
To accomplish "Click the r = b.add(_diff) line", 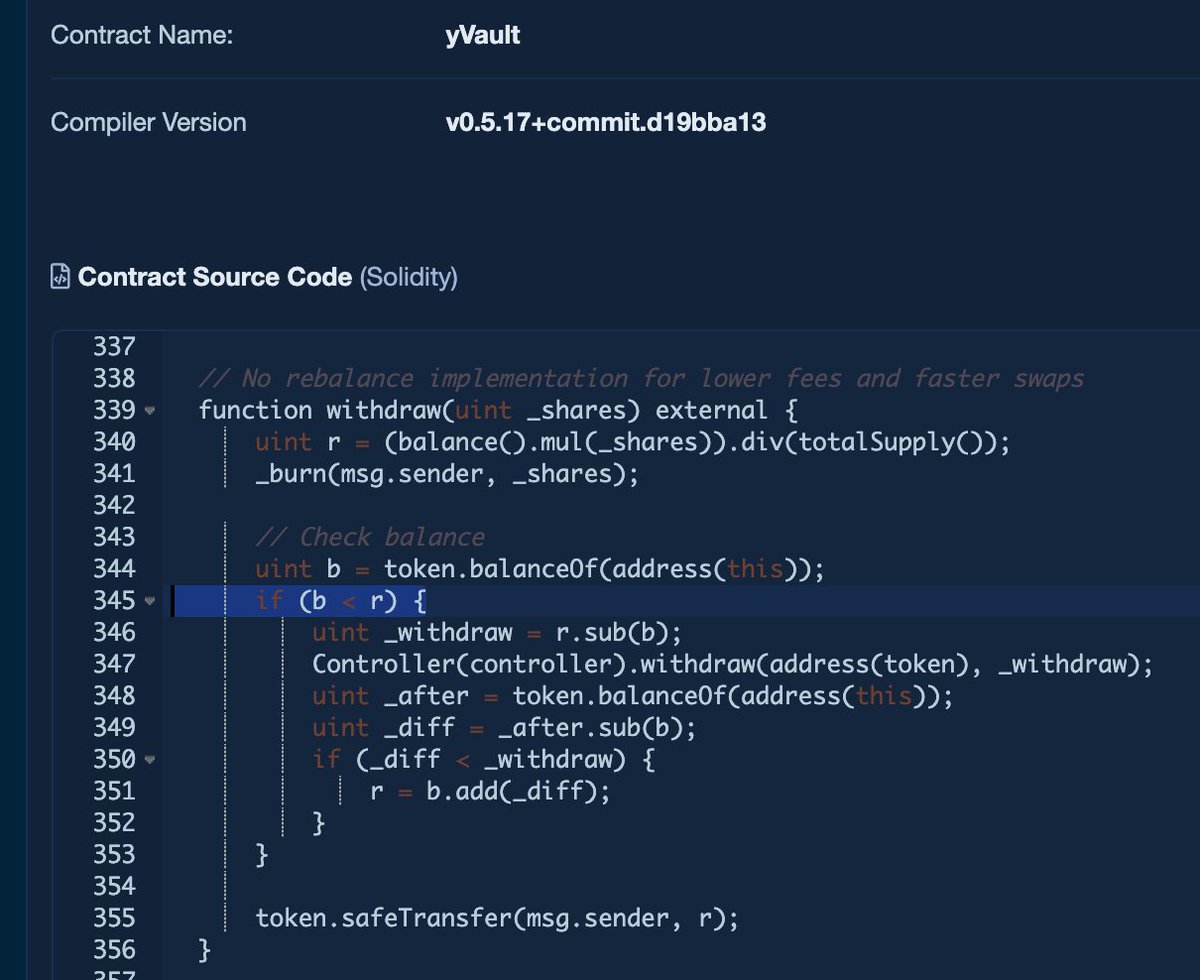I will 490,792.
